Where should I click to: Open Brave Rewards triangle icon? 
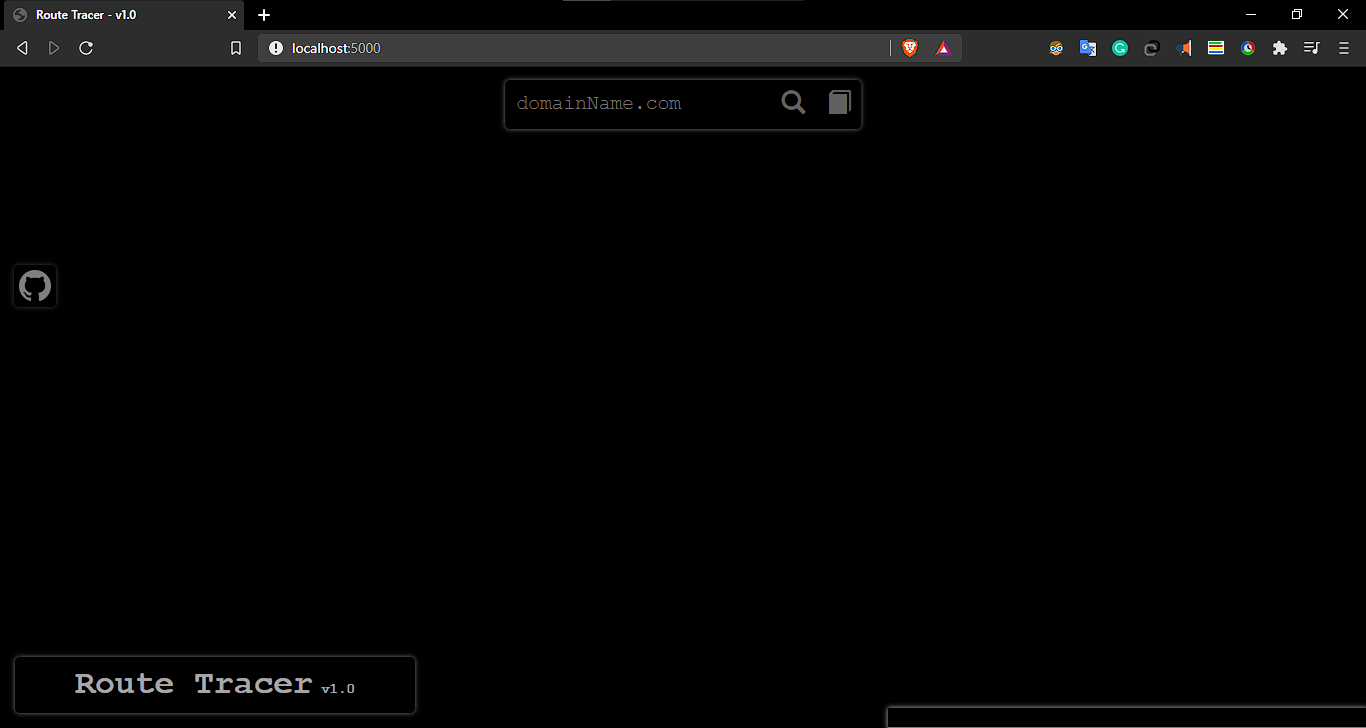coord(943,48)
